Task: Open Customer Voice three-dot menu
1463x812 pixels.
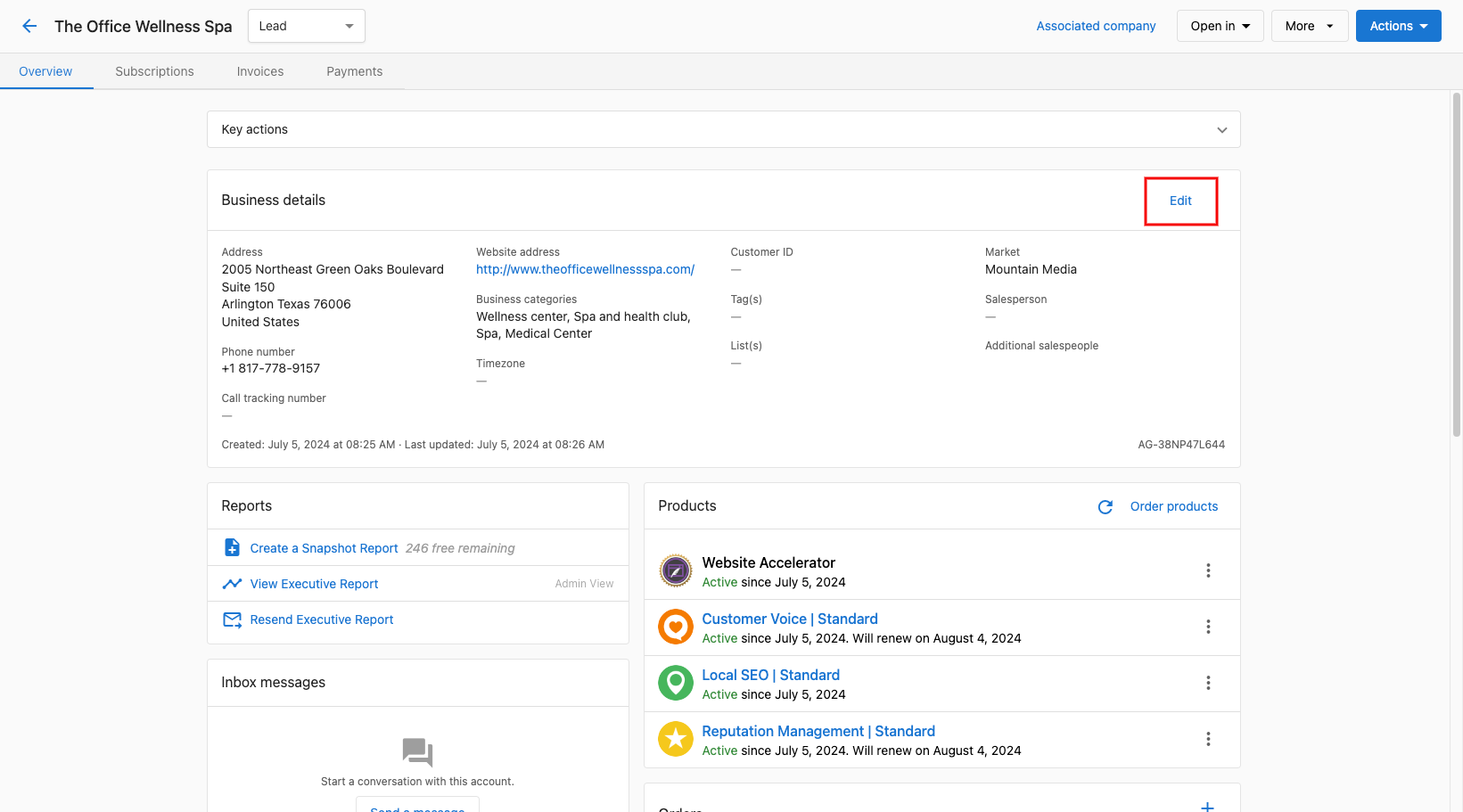Action: tap(1208, 627)
